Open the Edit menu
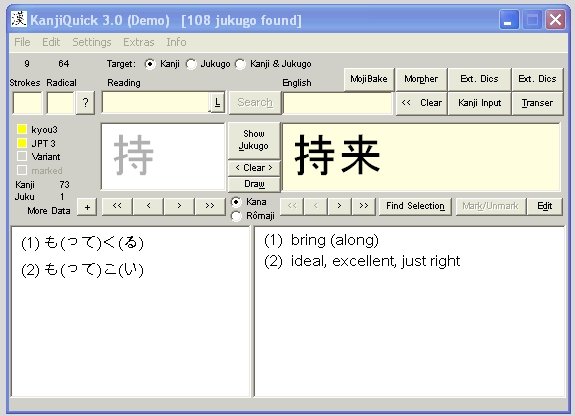This screenshot has height=416, width=575. [51, 42]
